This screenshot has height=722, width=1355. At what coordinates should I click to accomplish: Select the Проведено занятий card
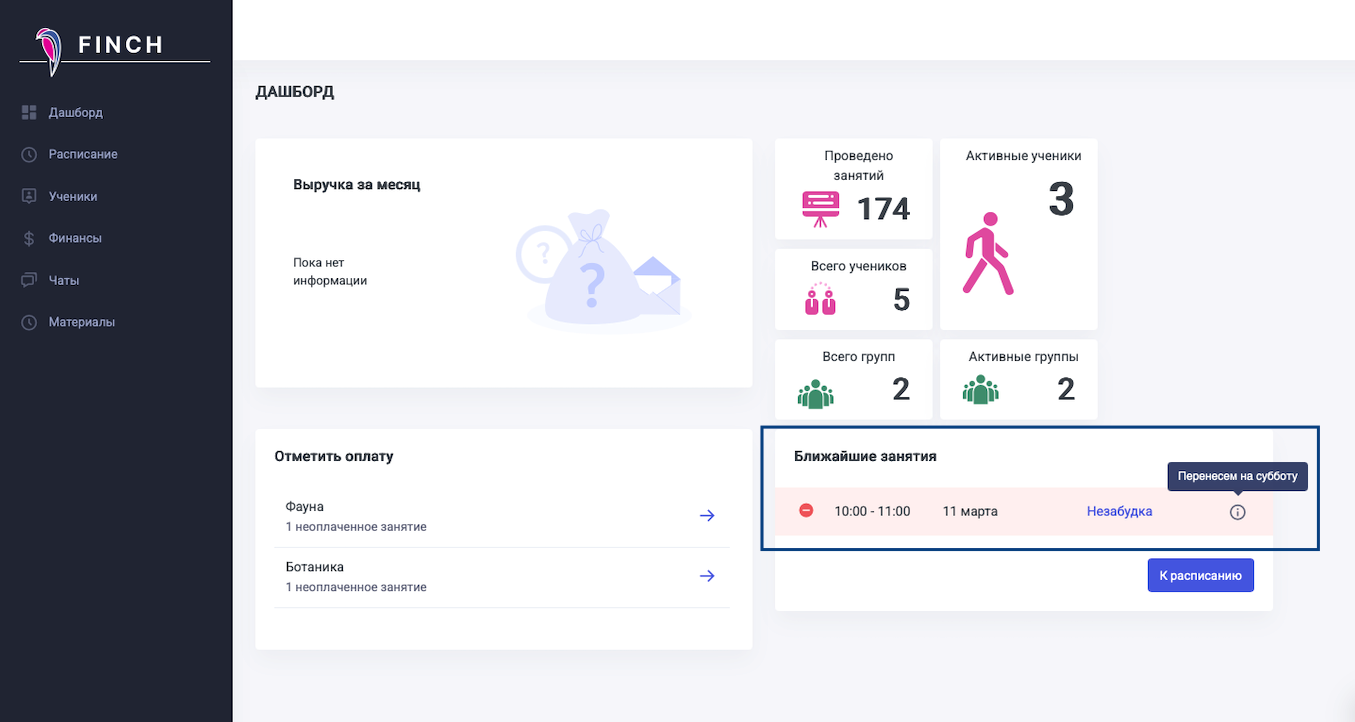(x=853, y=190)
